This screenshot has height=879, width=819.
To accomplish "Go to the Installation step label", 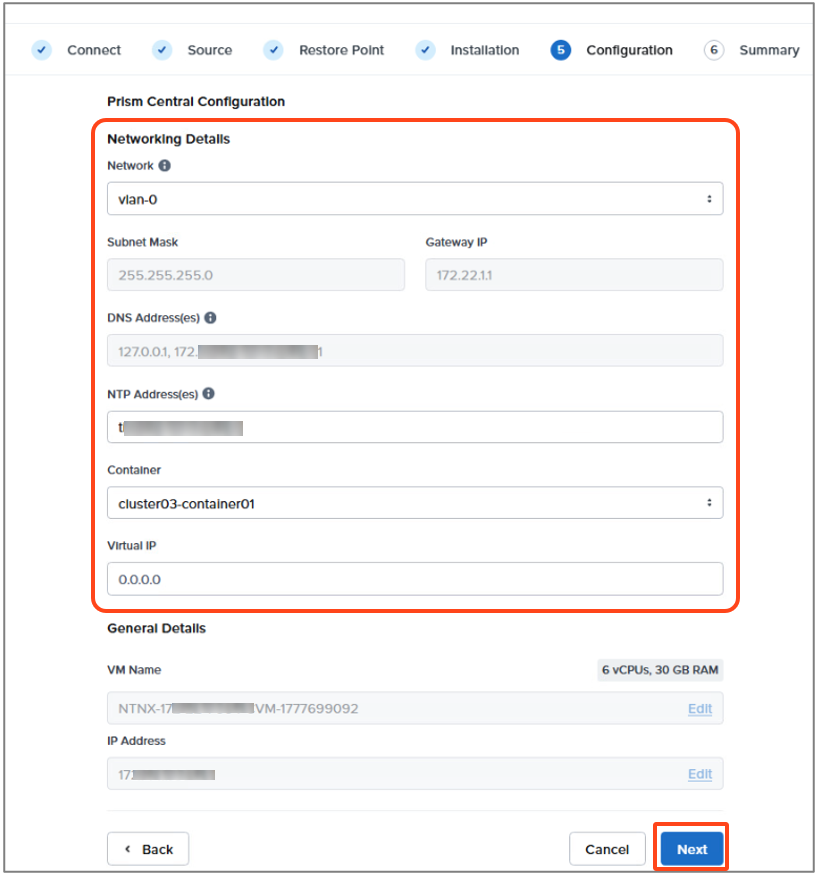I will click(x=485, y=50).
